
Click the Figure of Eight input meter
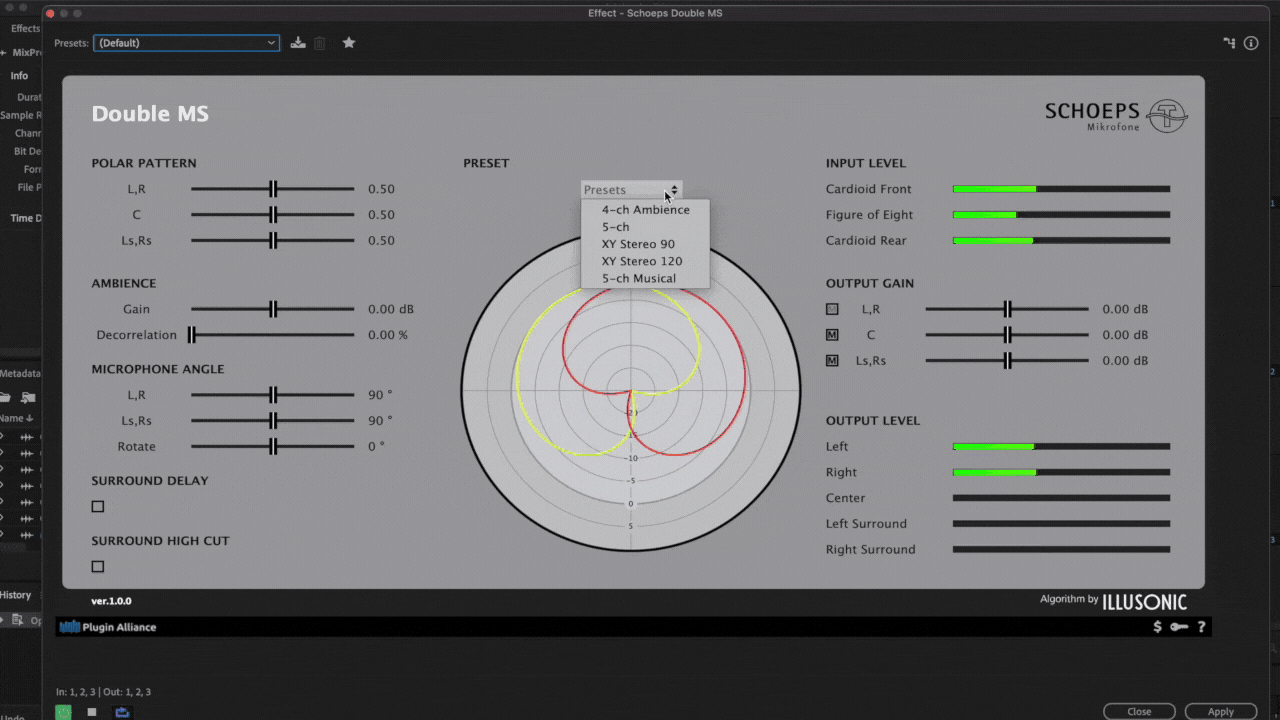[x=1061, y=215]
